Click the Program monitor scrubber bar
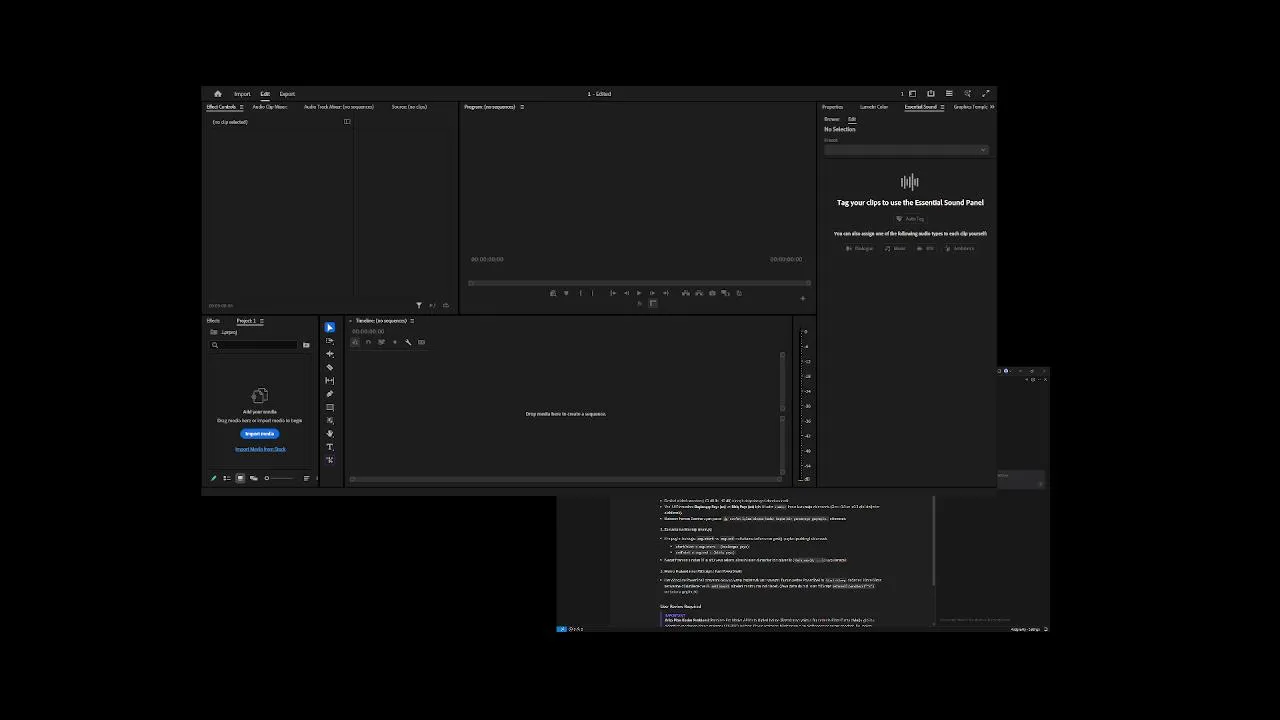The height and width of the screenshot is (720, 1280). click(639, 283)
